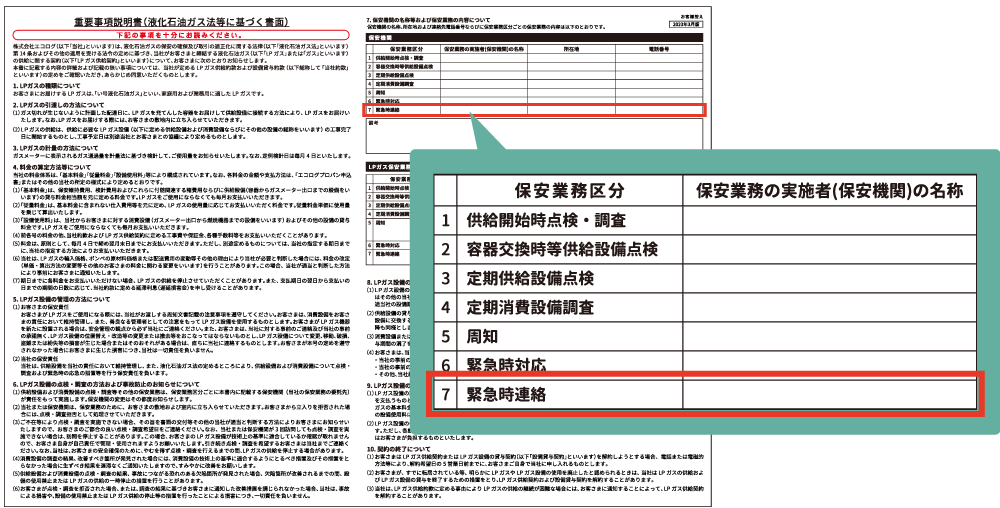Click the 電話番号 column header

[x=659, y=48]
